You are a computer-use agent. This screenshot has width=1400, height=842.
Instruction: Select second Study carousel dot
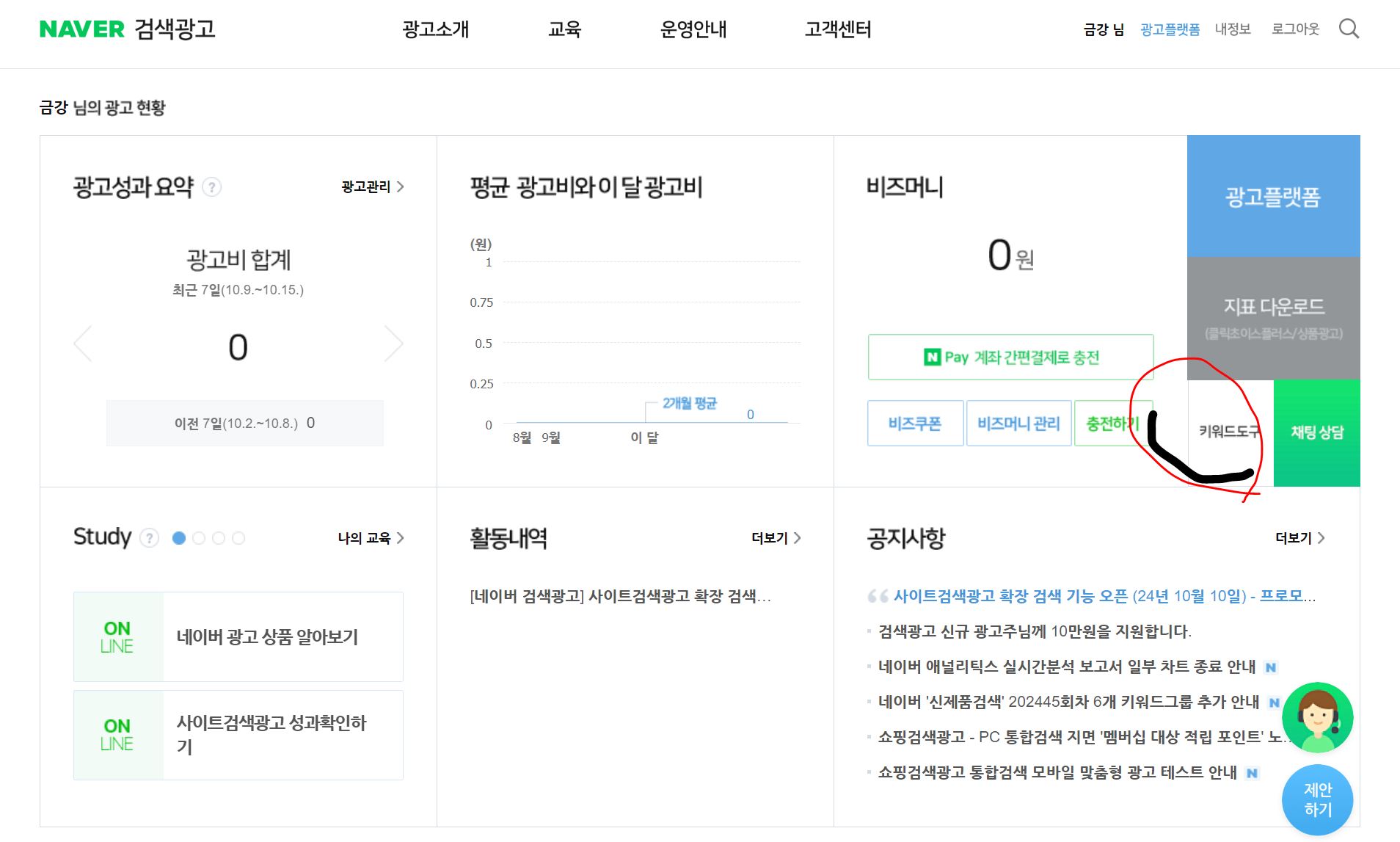click(x=198, y=538)
